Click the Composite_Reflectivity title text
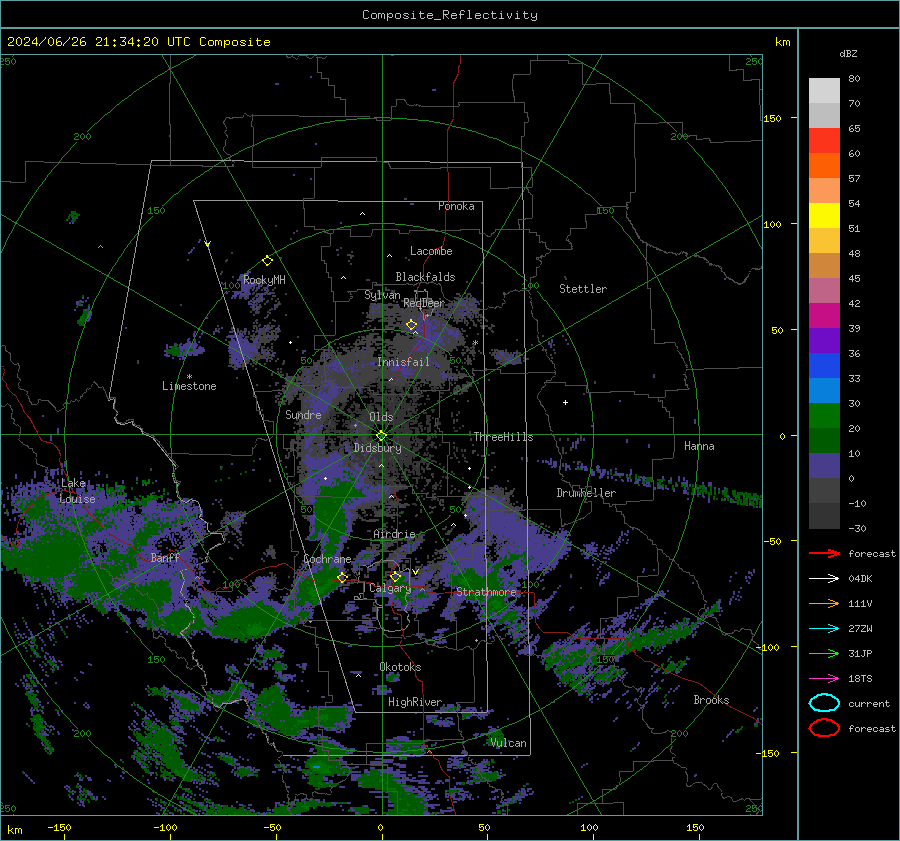Screen dimensions: 900x841 click(x=450, y=15)
